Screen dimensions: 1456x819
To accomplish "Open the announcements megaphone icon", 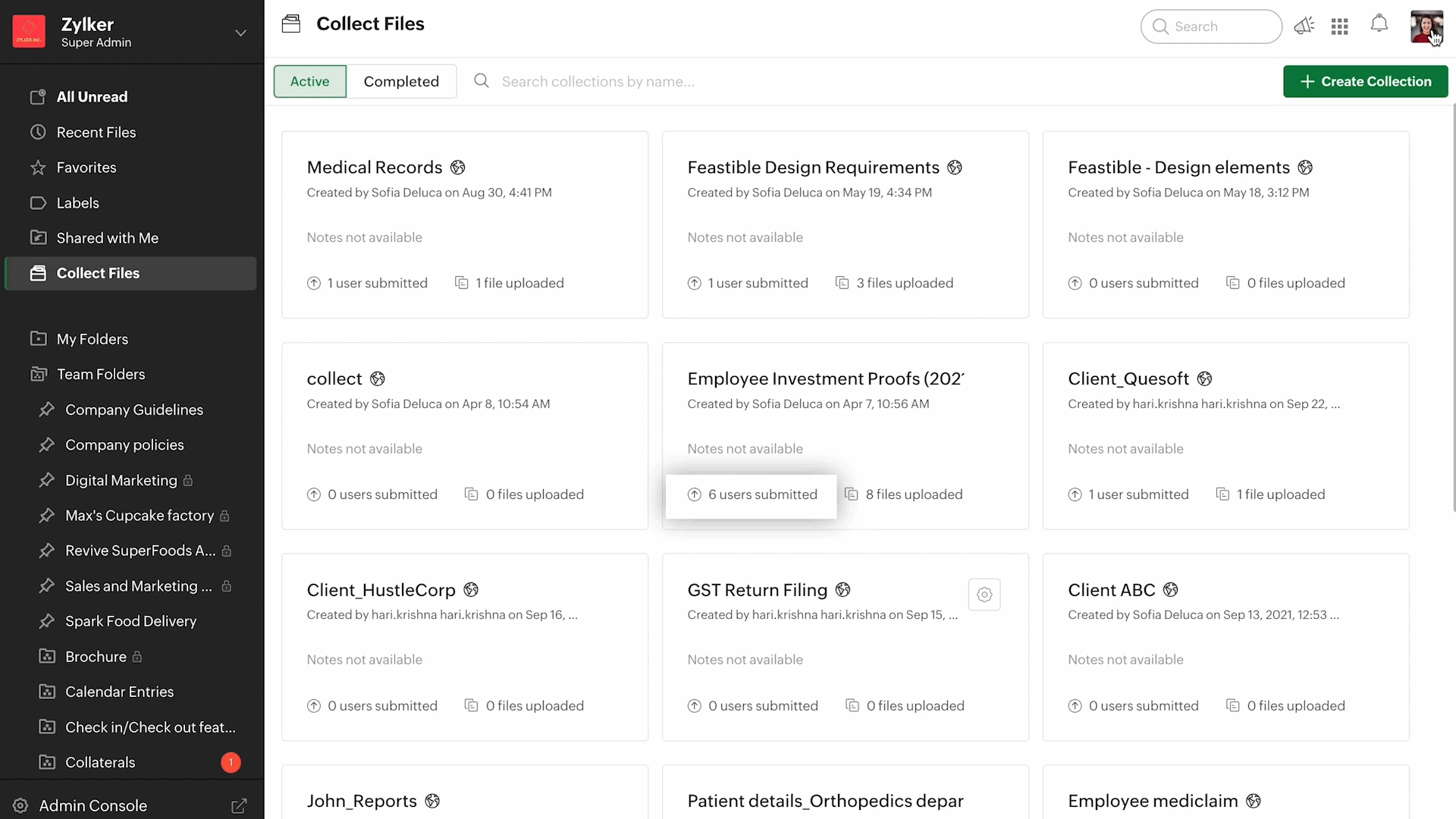I will coord(1304,27).
